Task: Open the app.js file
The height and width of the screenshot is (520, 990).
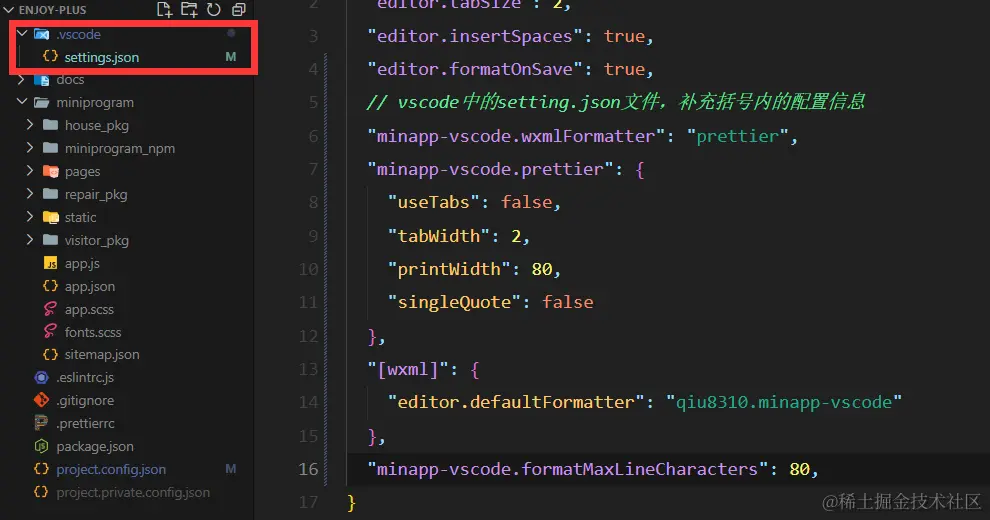Action: pos(82,264)
